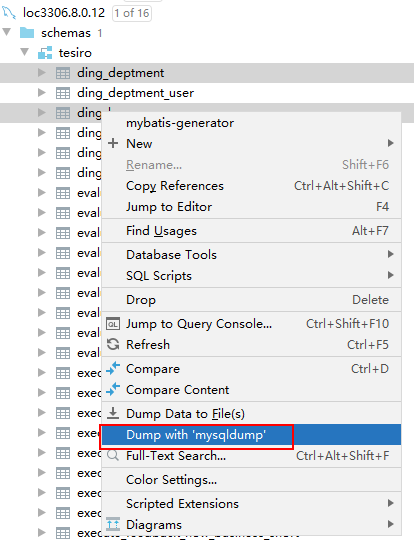414x547 pixels.
Task: Collapse the tesiro schema node
Action: click(24, 53)
